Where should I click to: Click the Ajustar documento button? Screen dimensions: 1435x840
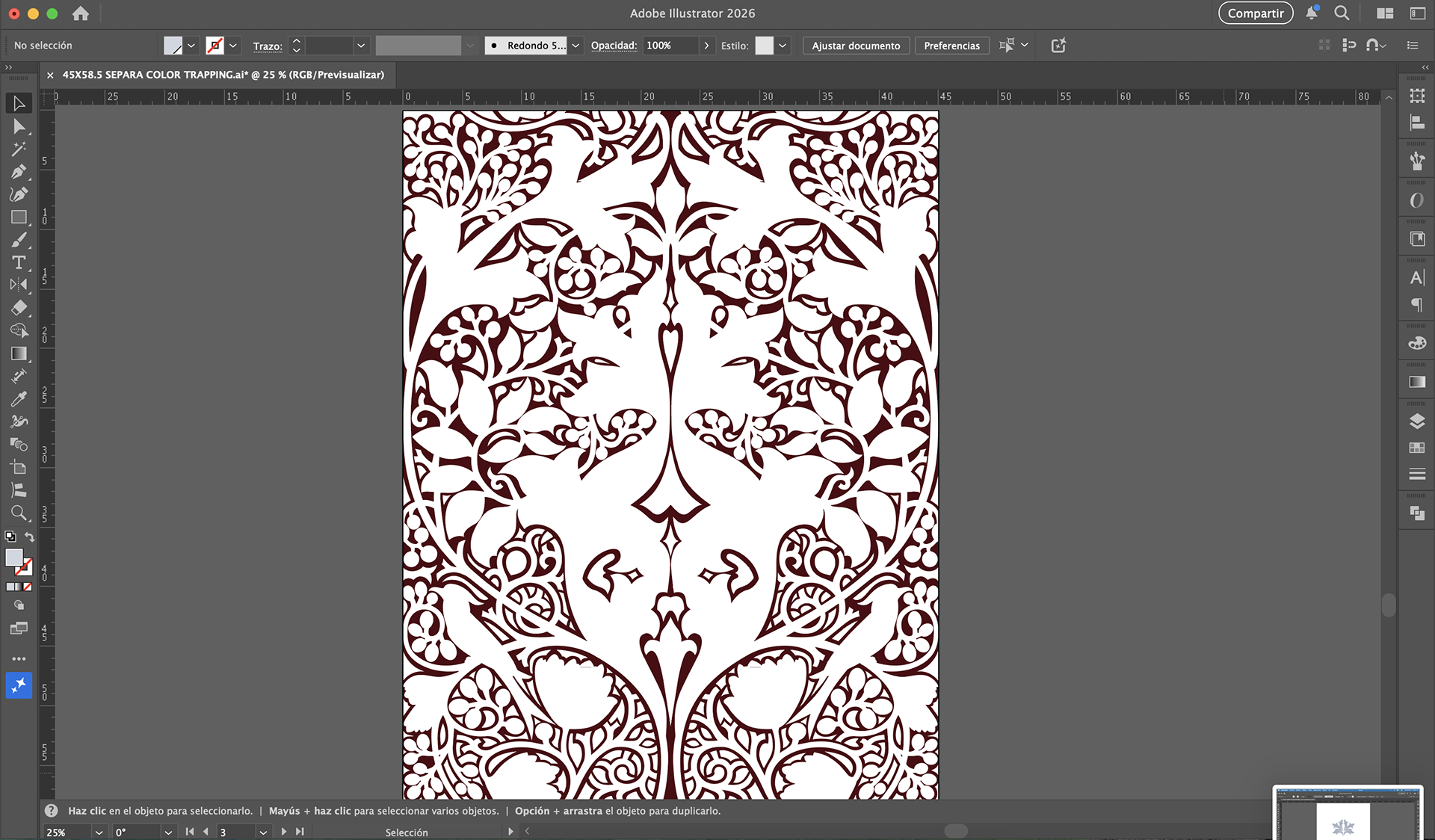(856, 46)
